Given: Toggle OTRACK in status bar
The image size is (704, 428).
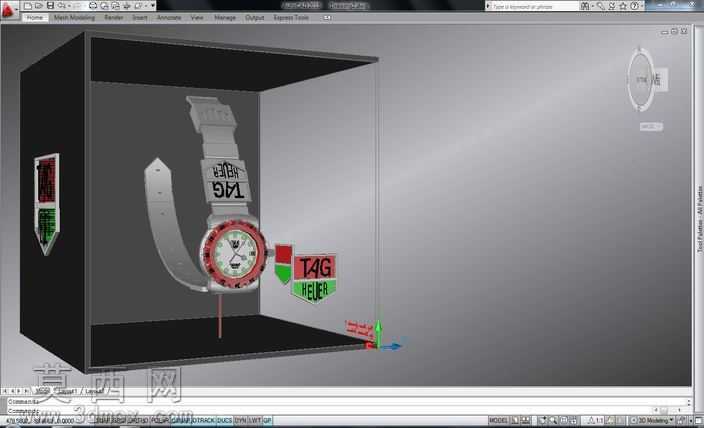Looking at the screenshot, I should [204, 421].
